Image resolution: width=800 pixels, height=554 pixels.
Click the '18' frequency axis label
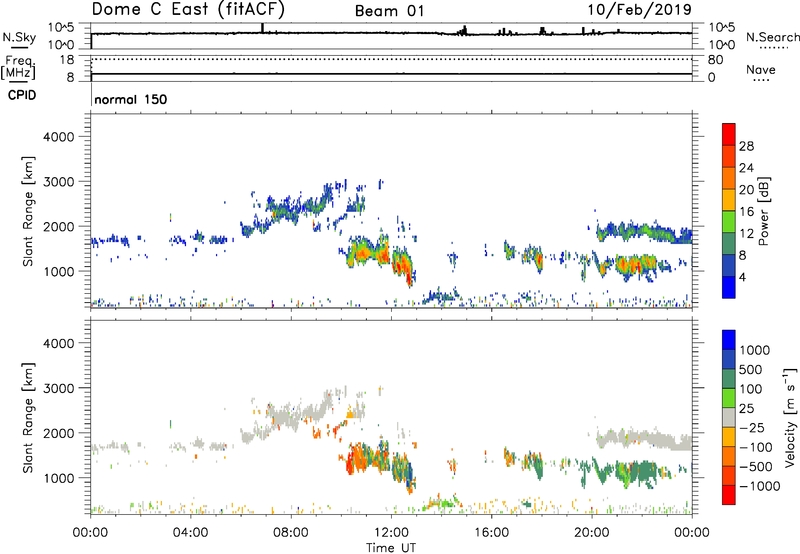[67, 60]
